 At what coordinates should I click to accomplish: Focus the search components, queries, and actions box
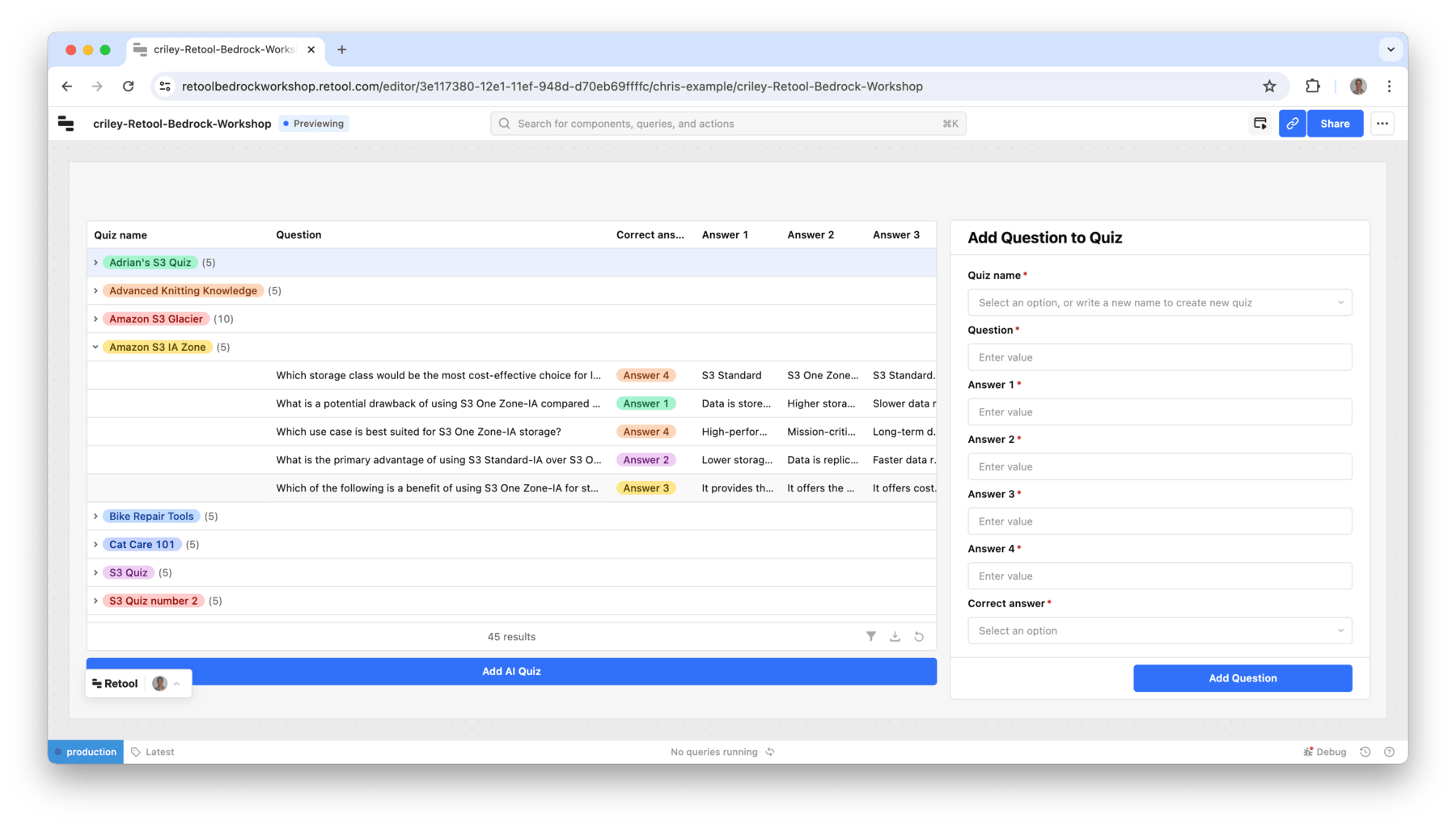pyautogui.click(x=728, y=124)
